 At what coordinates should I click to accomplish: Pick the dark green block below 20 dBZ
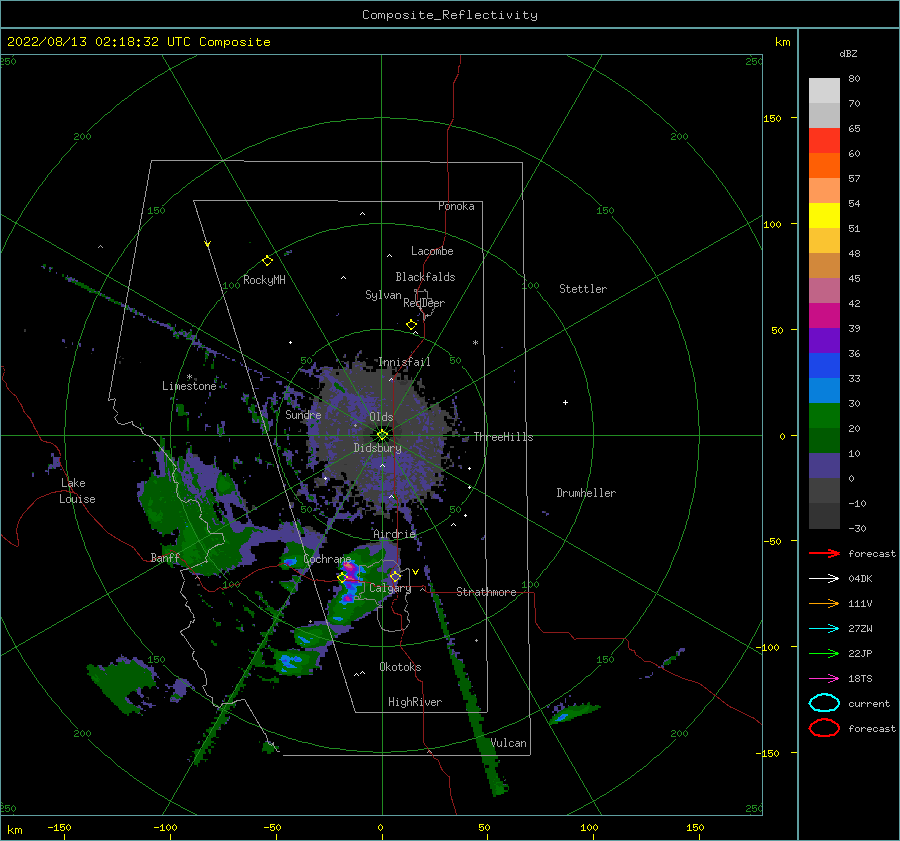[x=824, y=440]
